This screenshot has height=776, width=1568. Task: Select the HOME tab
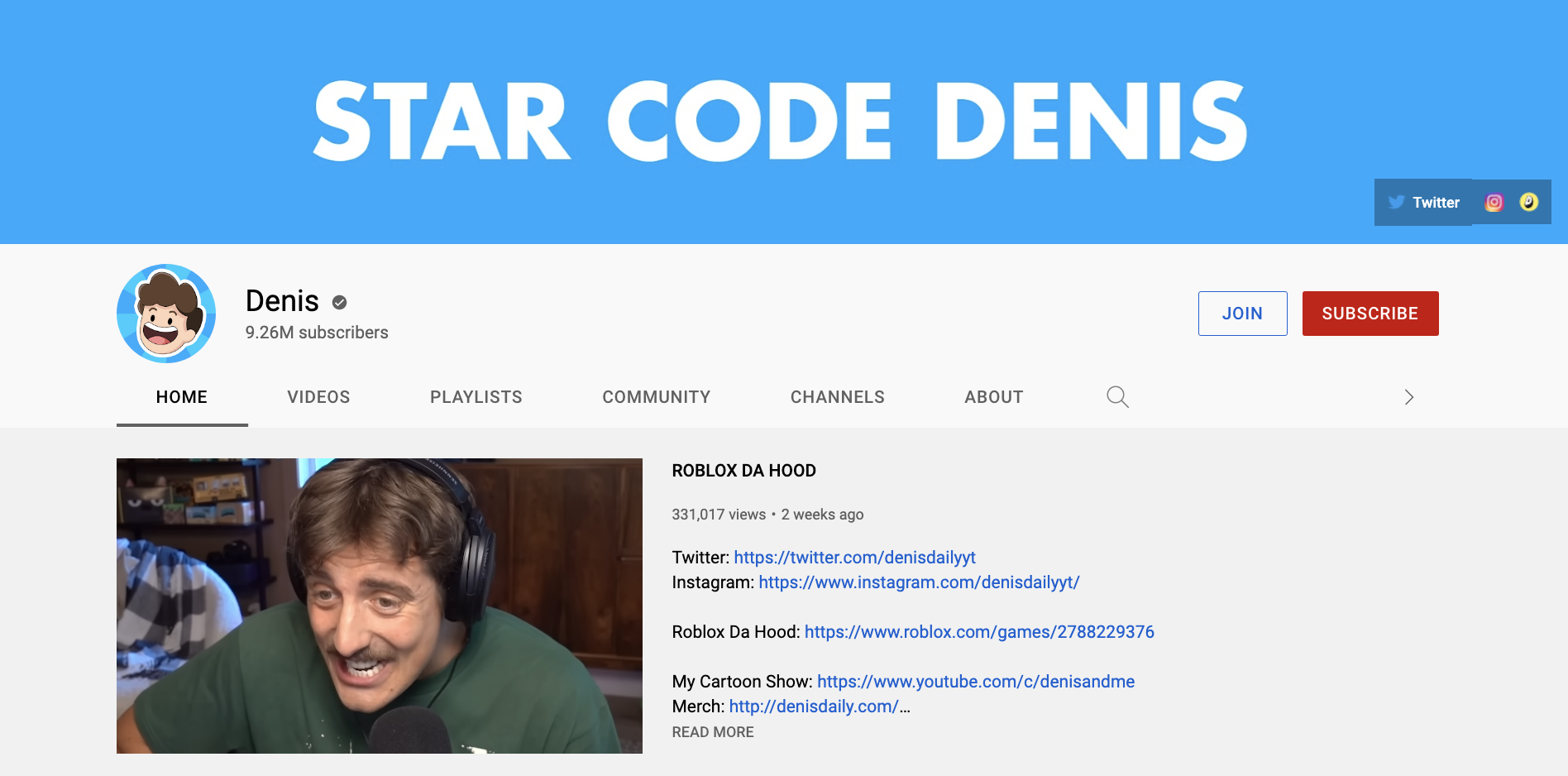(x=181, y=397)
